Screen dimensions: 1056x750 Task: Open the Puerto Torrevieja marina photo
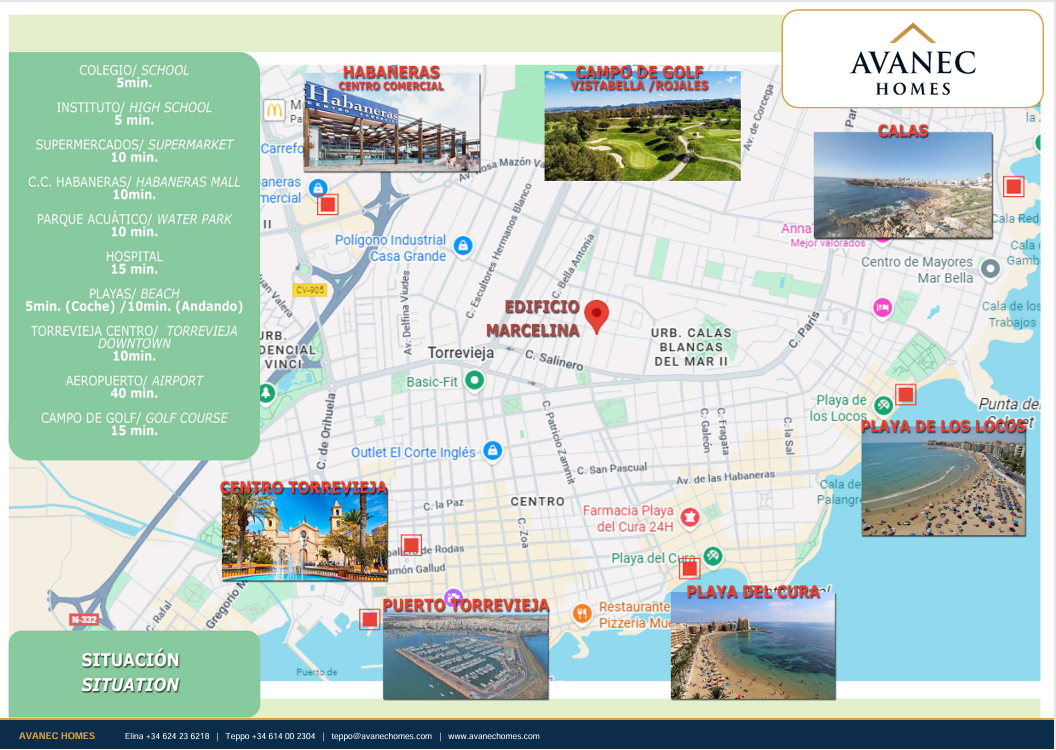point(466,656)
